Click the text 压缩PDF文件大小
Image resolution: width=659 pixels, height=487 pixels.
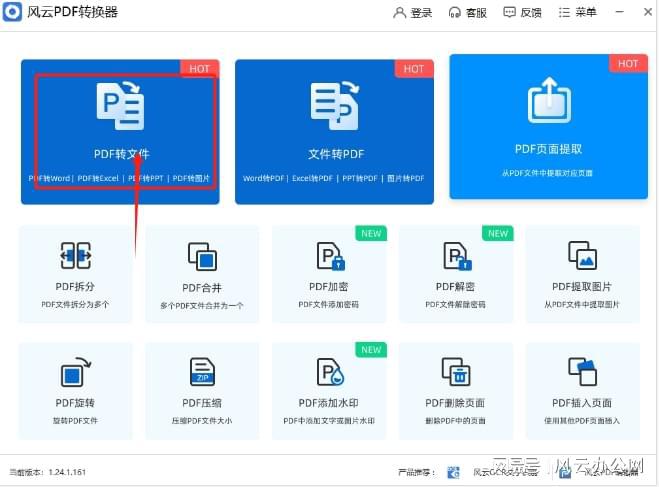[x=202, y=421]
